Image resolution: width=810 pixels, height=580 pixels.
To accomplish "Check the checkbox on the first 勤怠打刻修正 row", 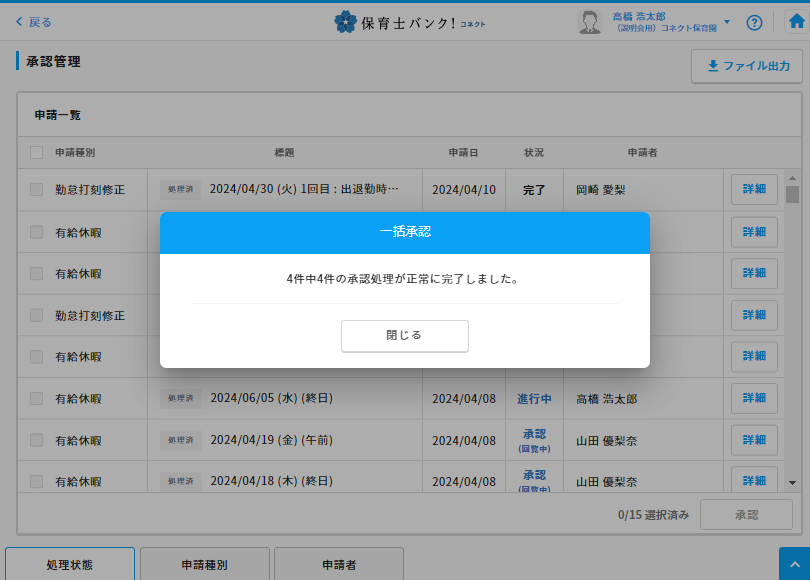I will click(x=37, y=189).
